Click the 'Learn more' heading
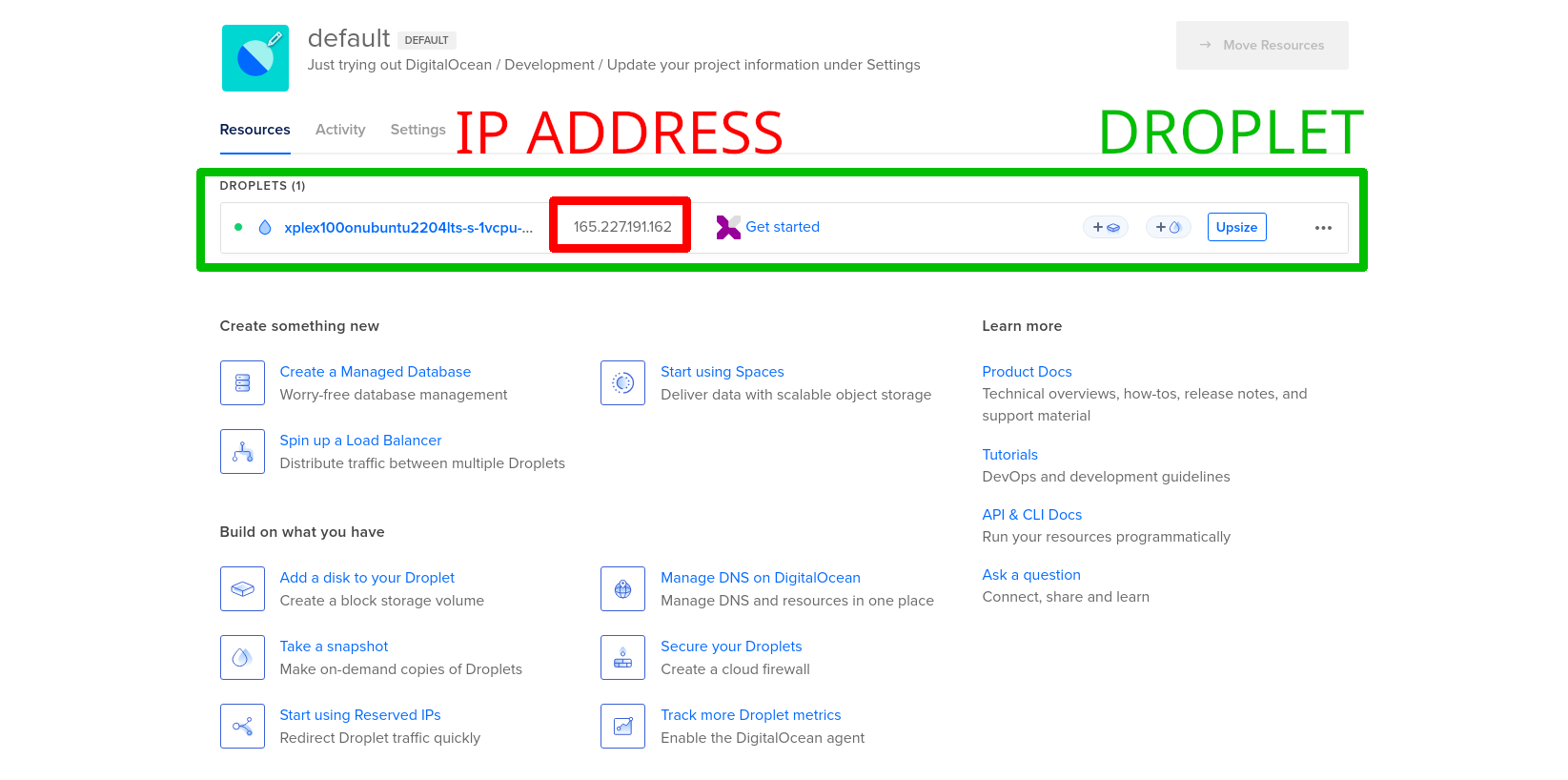The image size is (1568, 780). pos(1022,326)
